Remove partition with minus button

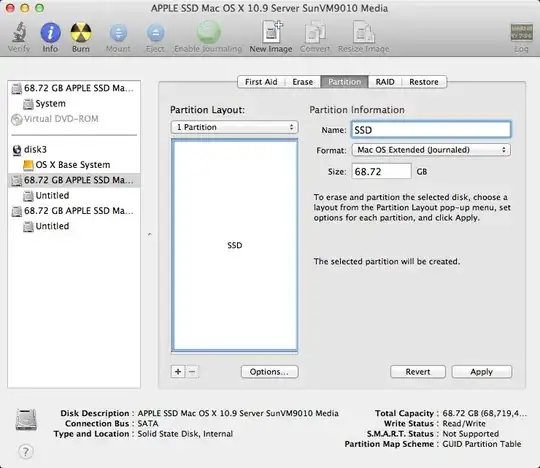193,372
